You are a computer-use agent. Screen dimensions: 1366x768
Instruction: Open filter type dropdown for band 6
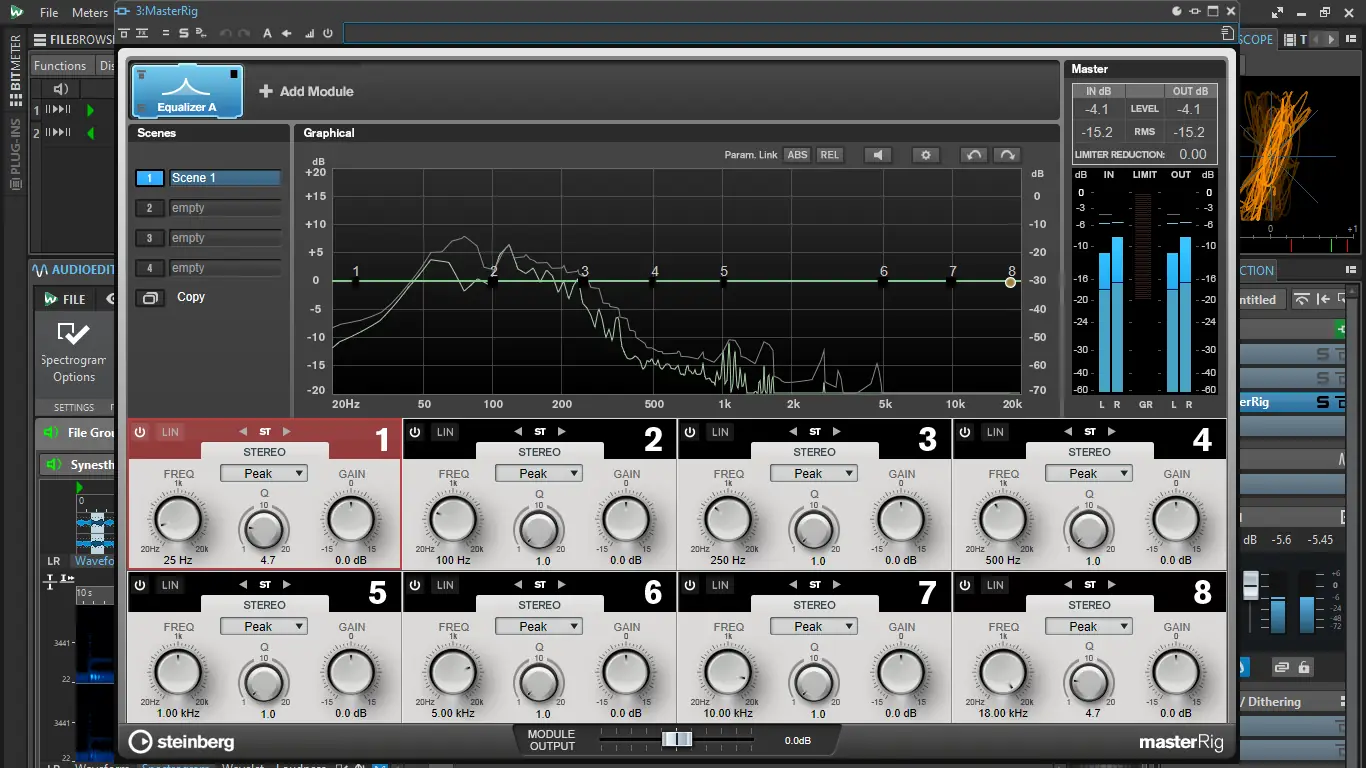[538, 626]
